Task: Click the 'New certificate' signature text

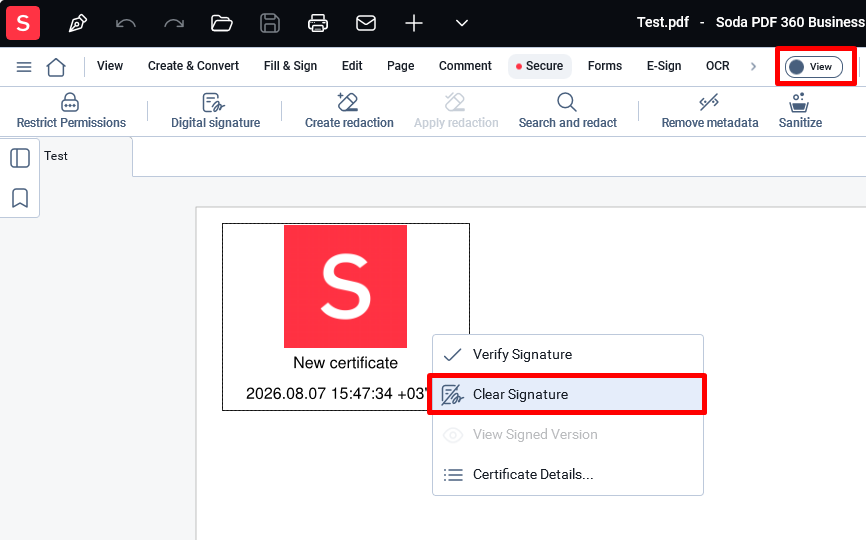Action: [x=345, y=363]
